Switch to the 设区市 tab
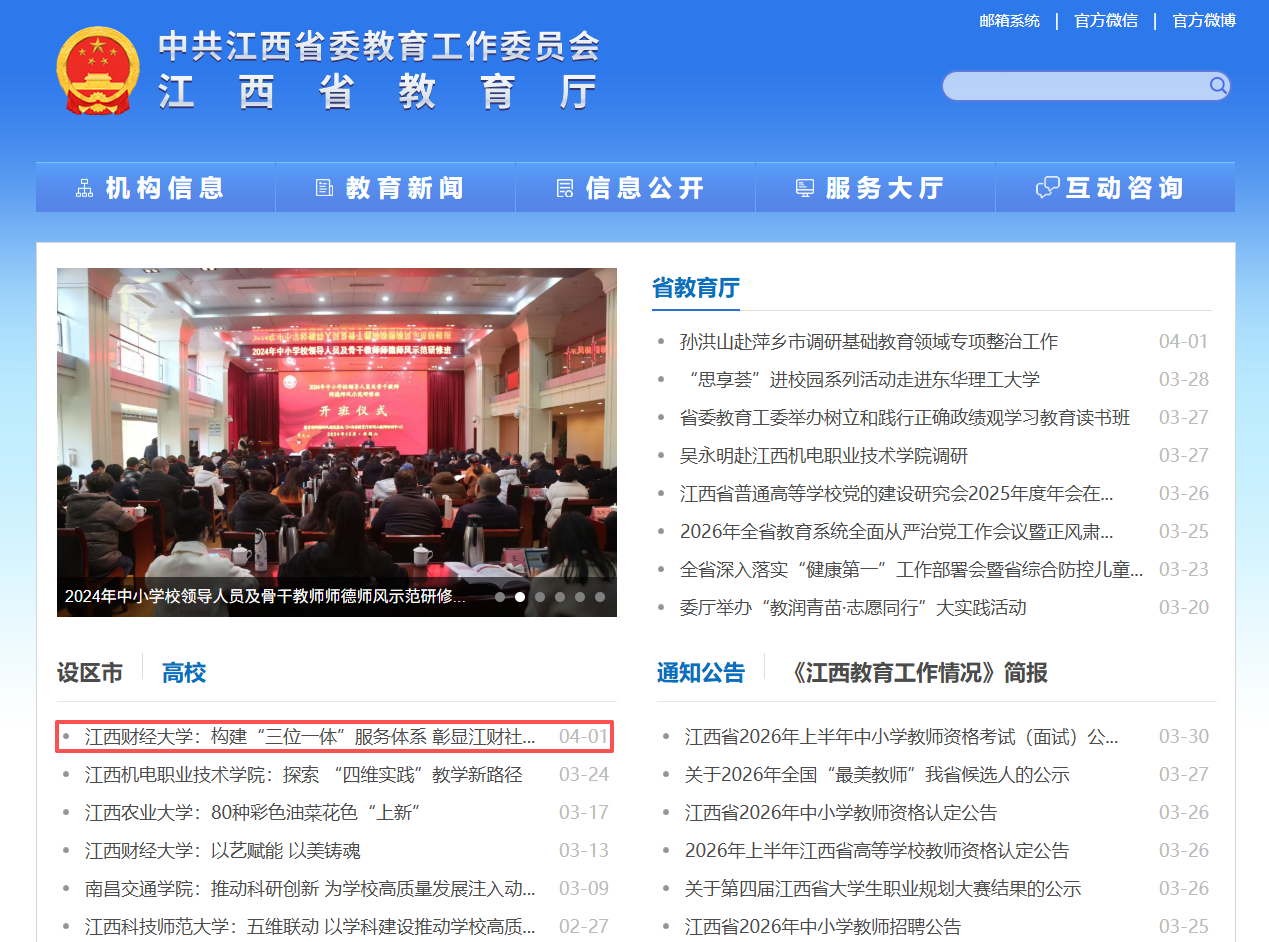This screenshot has width=1269, height=942. coord(90,673)
